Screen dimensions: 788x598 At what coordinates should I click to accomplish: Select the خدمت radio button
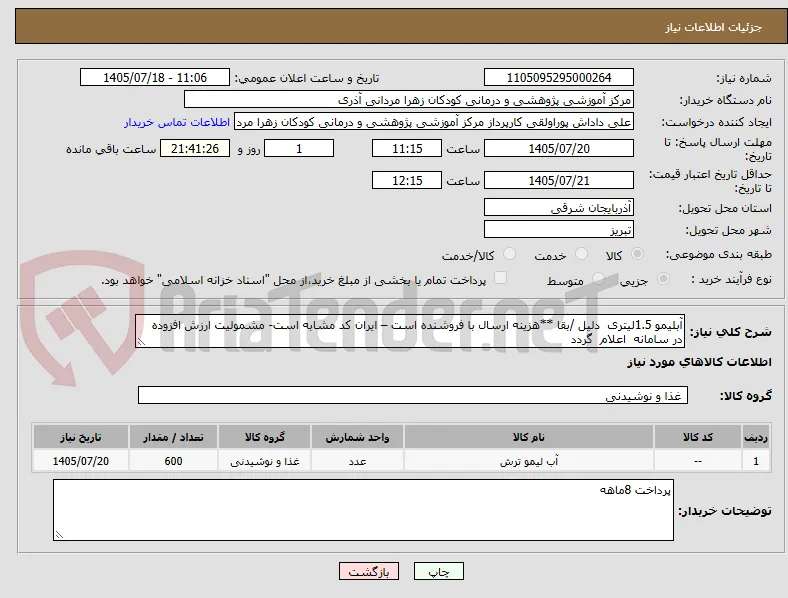click(581, 254)
